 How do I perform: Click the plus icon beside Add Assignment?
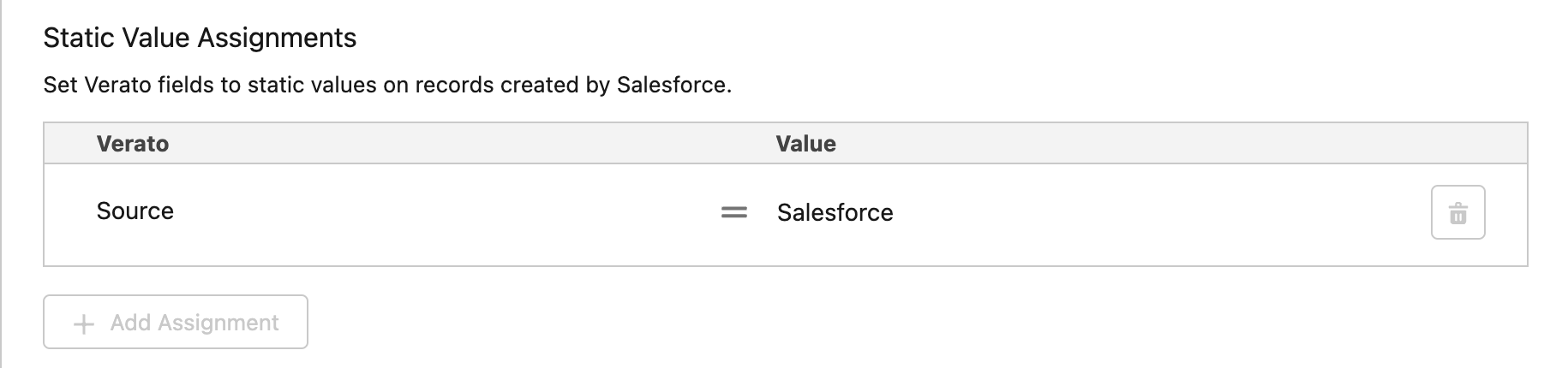tap(84, 323)
